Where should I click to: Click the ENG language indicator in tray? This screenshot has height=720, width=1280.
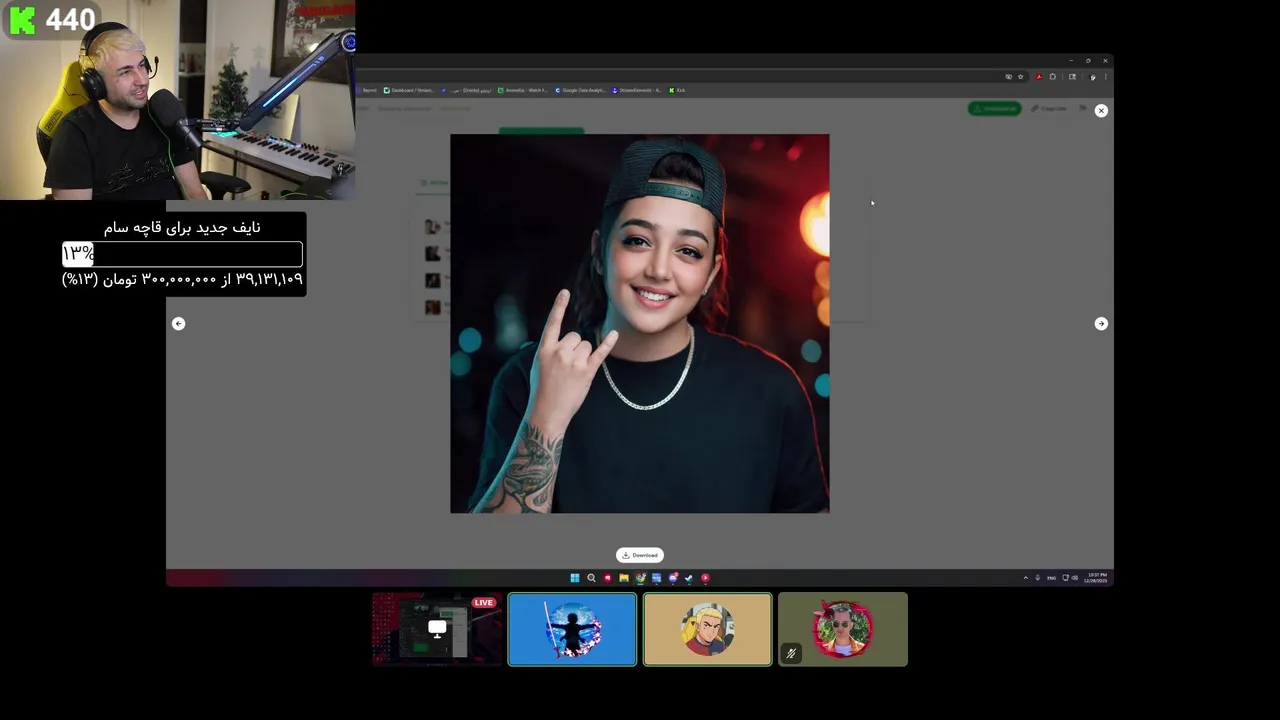[1052, 578]
